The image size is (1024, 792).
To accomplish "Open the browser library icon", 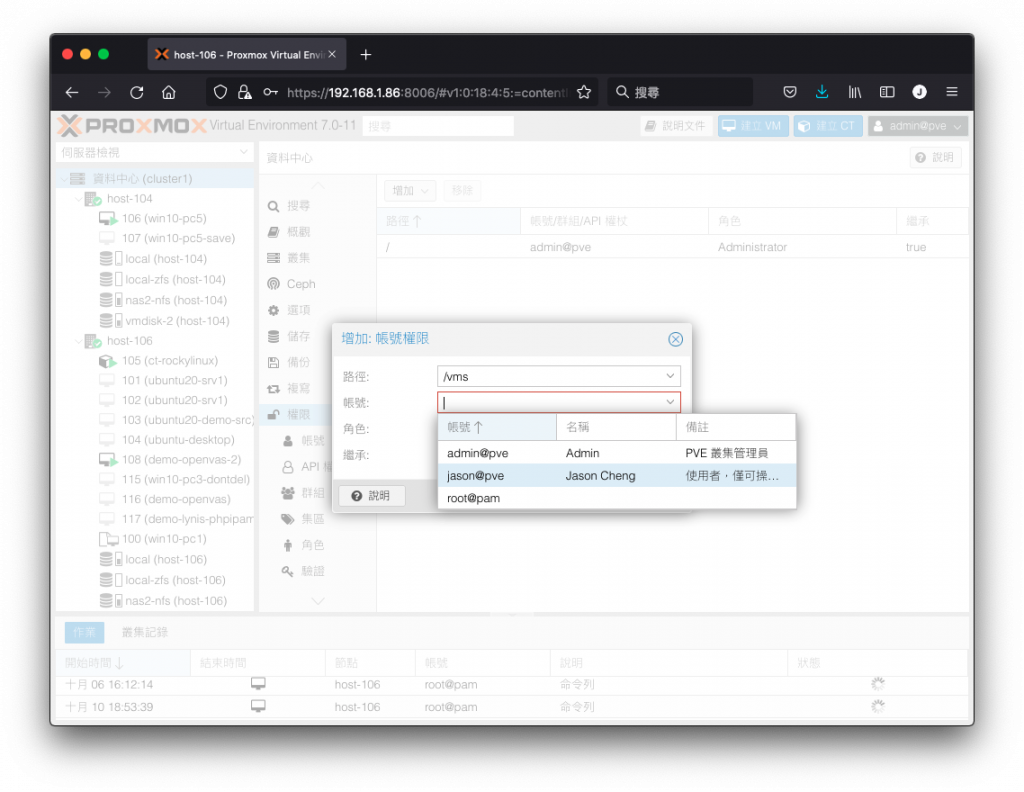I will pos(854,92).
